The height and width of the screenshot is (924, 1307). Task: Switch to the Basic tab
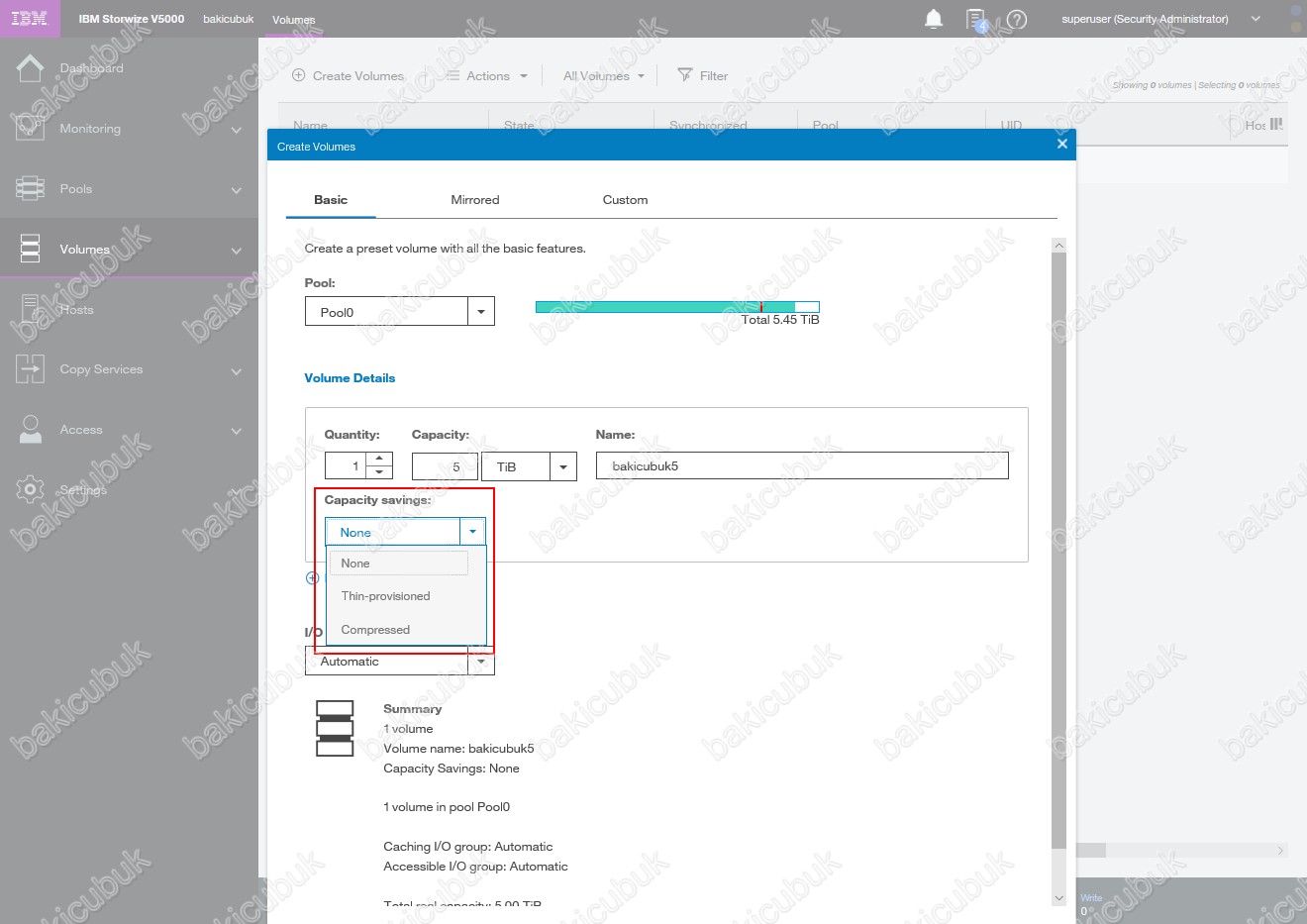click(x=331, y=199)
